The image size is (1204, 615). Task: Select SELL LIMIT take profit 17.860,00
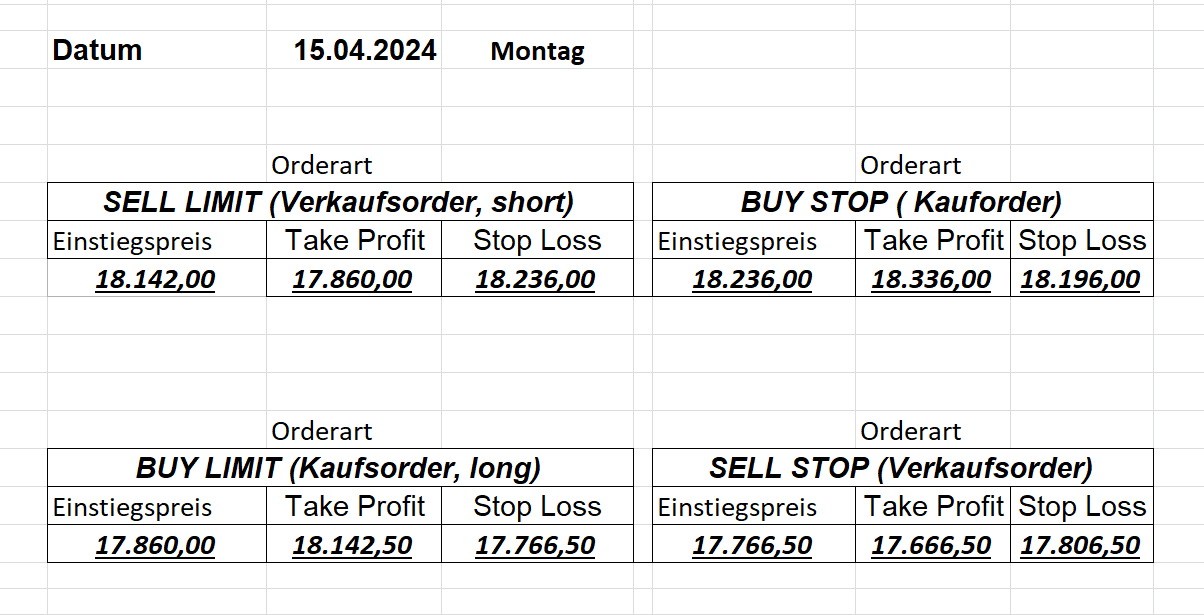352,279
